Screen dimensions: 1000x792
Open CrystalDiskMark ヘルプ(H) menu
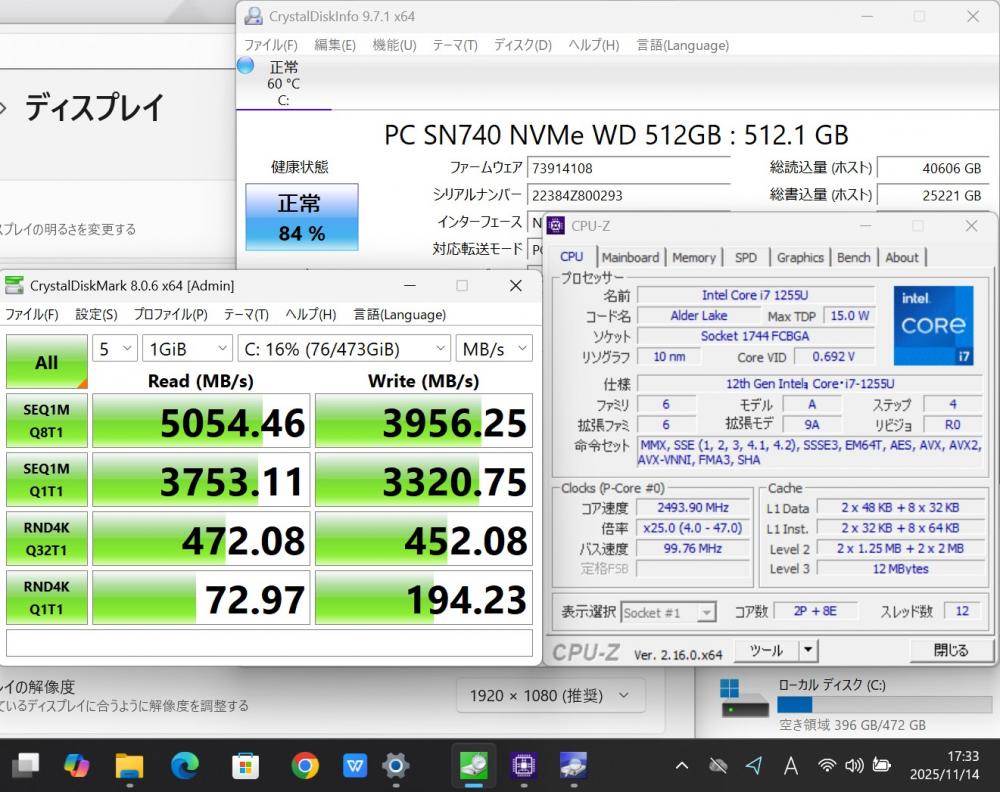pyautogui.click(x=311, y=314)
